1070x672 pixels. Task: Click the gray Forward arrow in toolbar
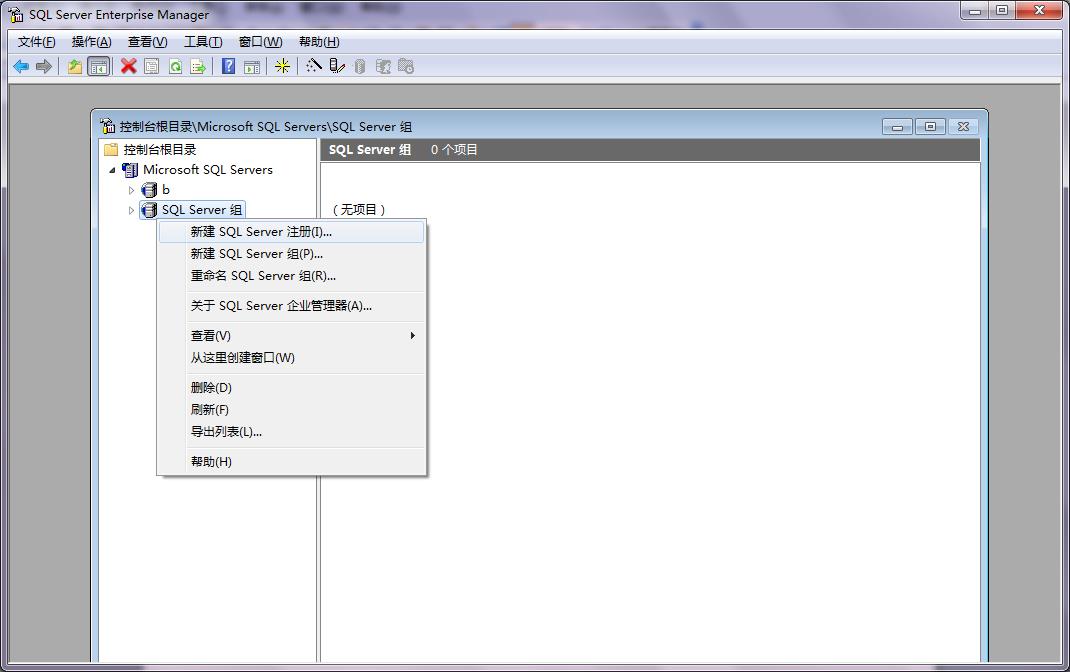[44, 66]
